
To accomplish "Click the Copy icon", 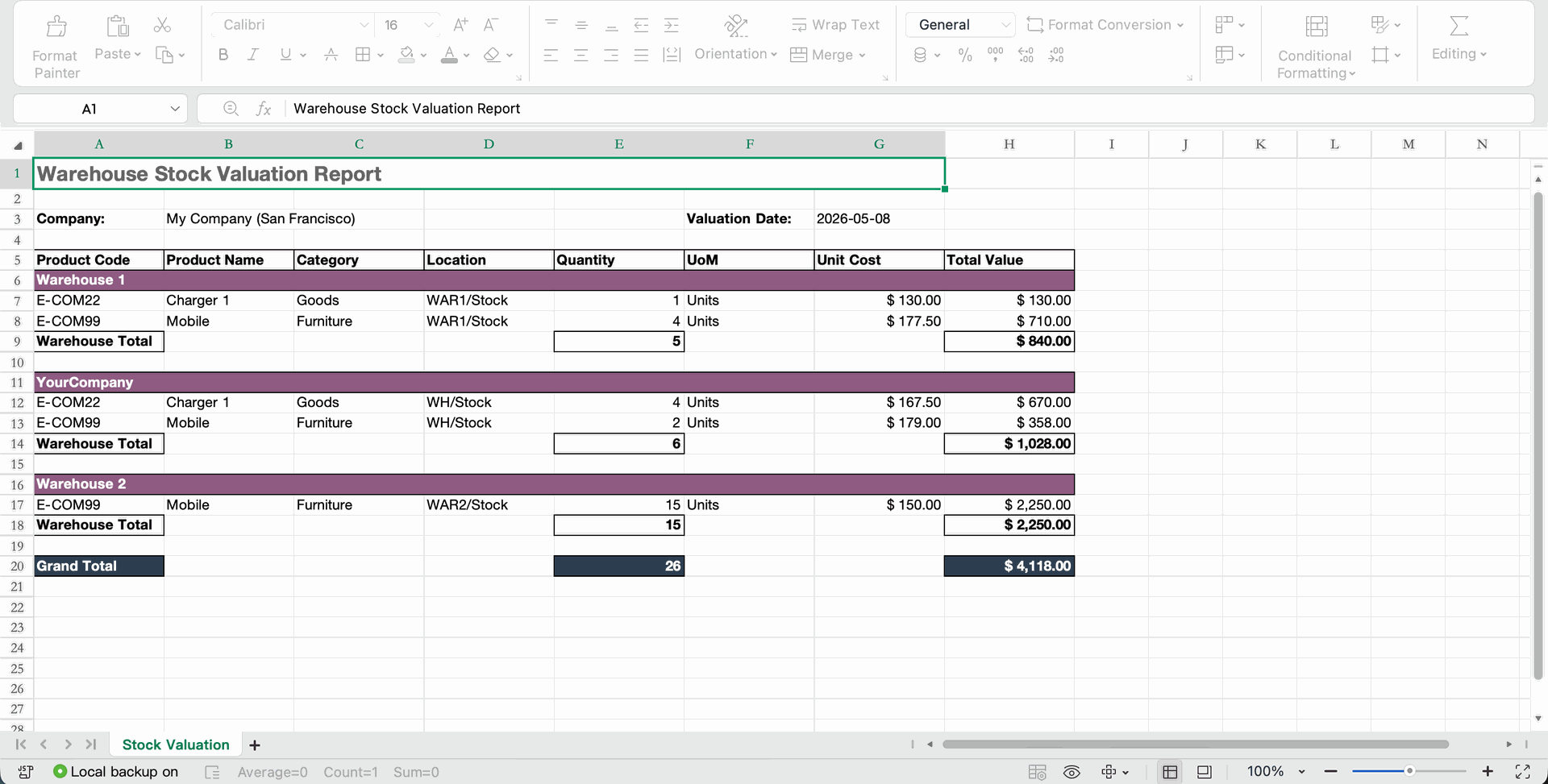I will 164,55.
